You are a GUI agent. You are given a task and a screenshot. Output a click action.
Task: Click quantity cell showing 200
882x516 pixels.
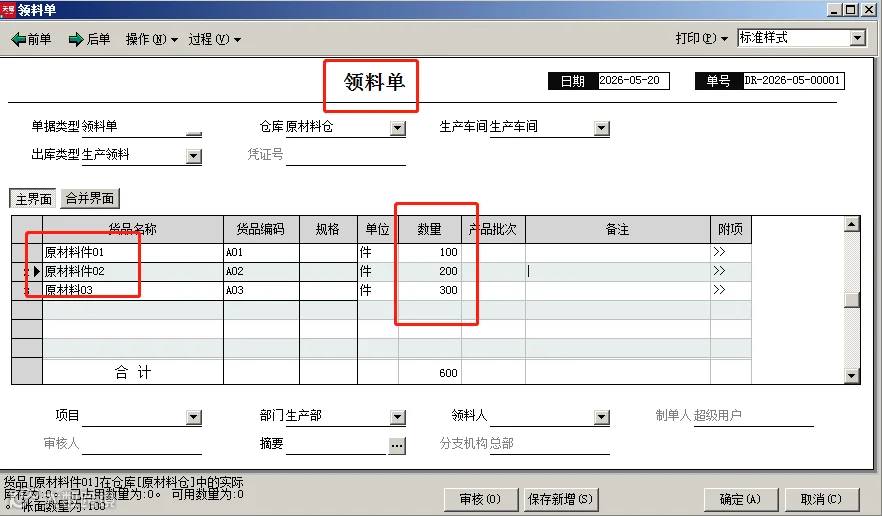point(430,271)
